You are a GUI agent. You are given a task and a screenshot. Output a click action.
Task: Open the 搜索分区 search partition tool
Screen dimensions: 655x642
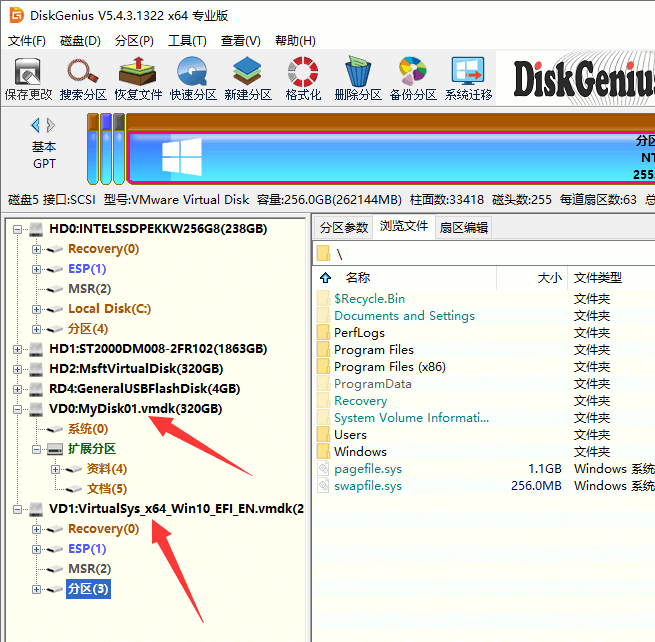tap(83, 79)
